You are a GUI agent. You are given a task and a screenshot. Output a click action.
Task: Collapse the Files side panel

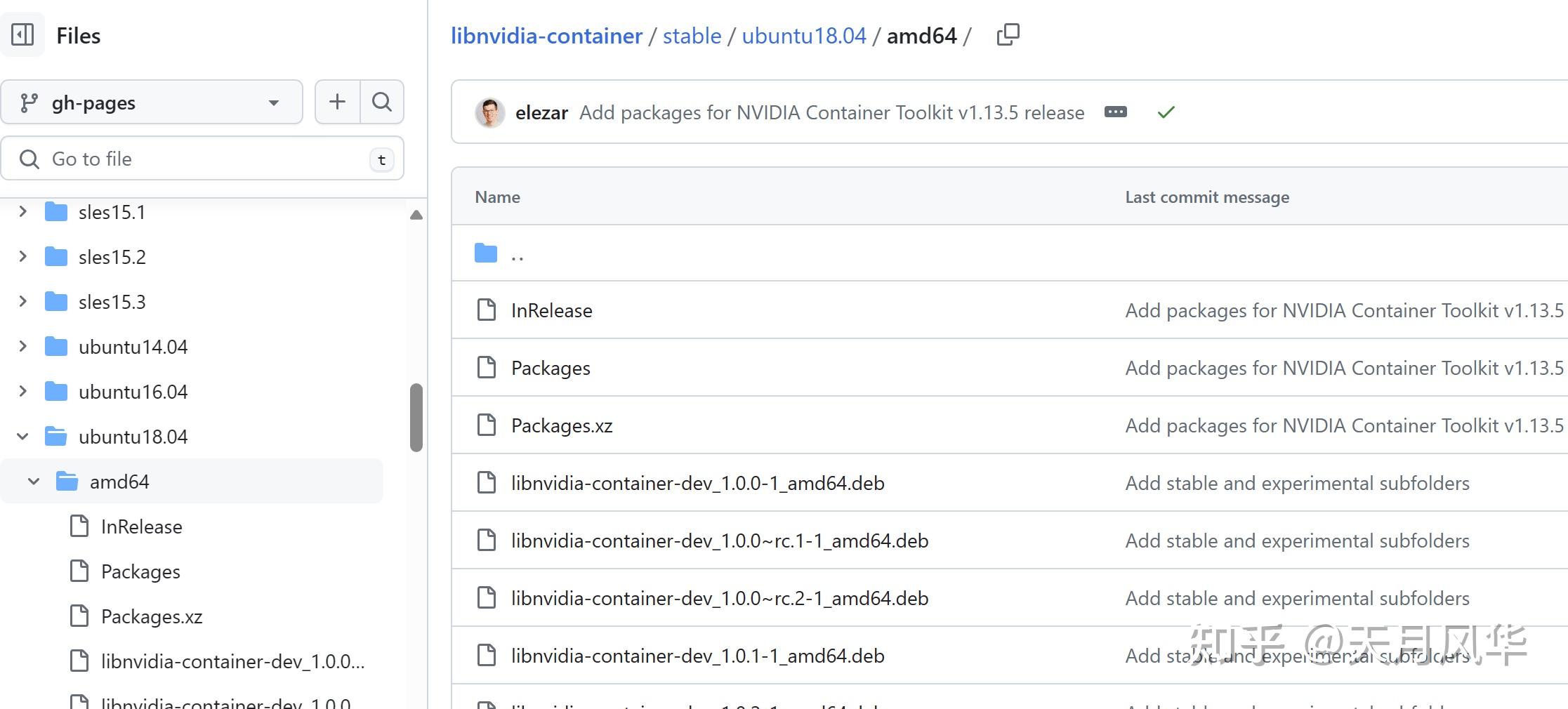(x=23, y=34)
